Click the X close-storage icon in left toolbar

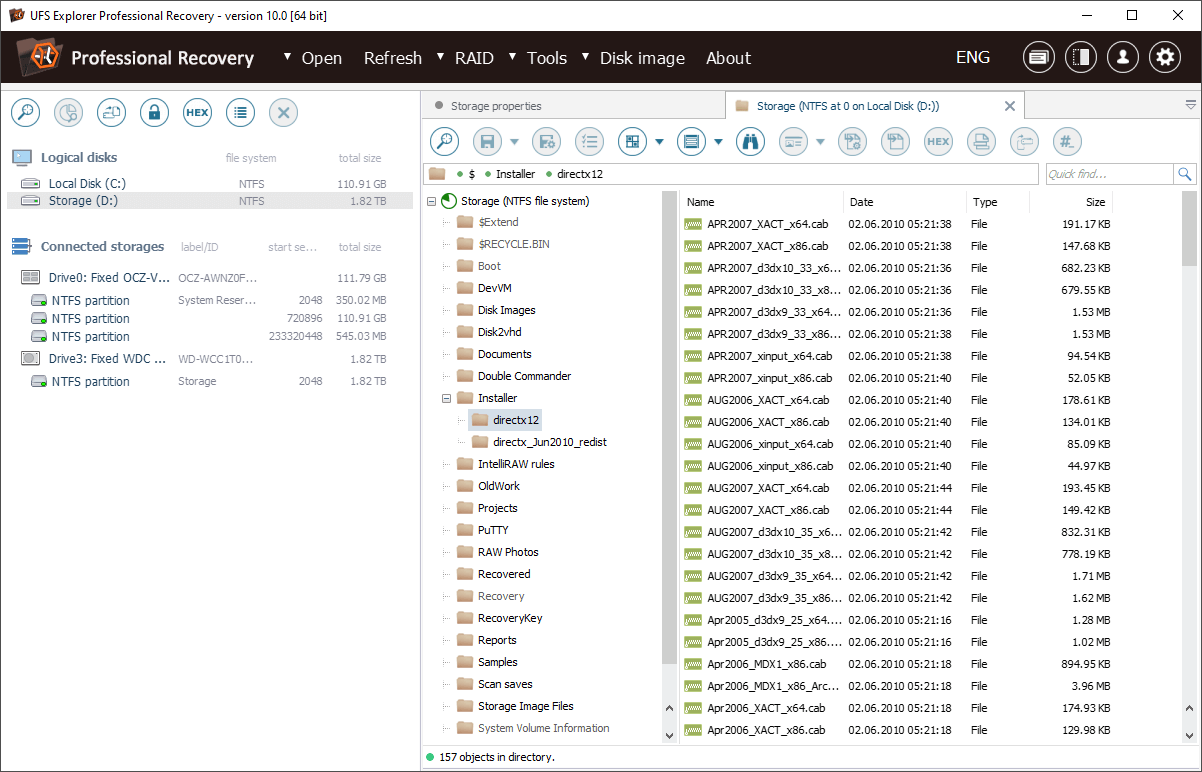click(x=283, y=113)
